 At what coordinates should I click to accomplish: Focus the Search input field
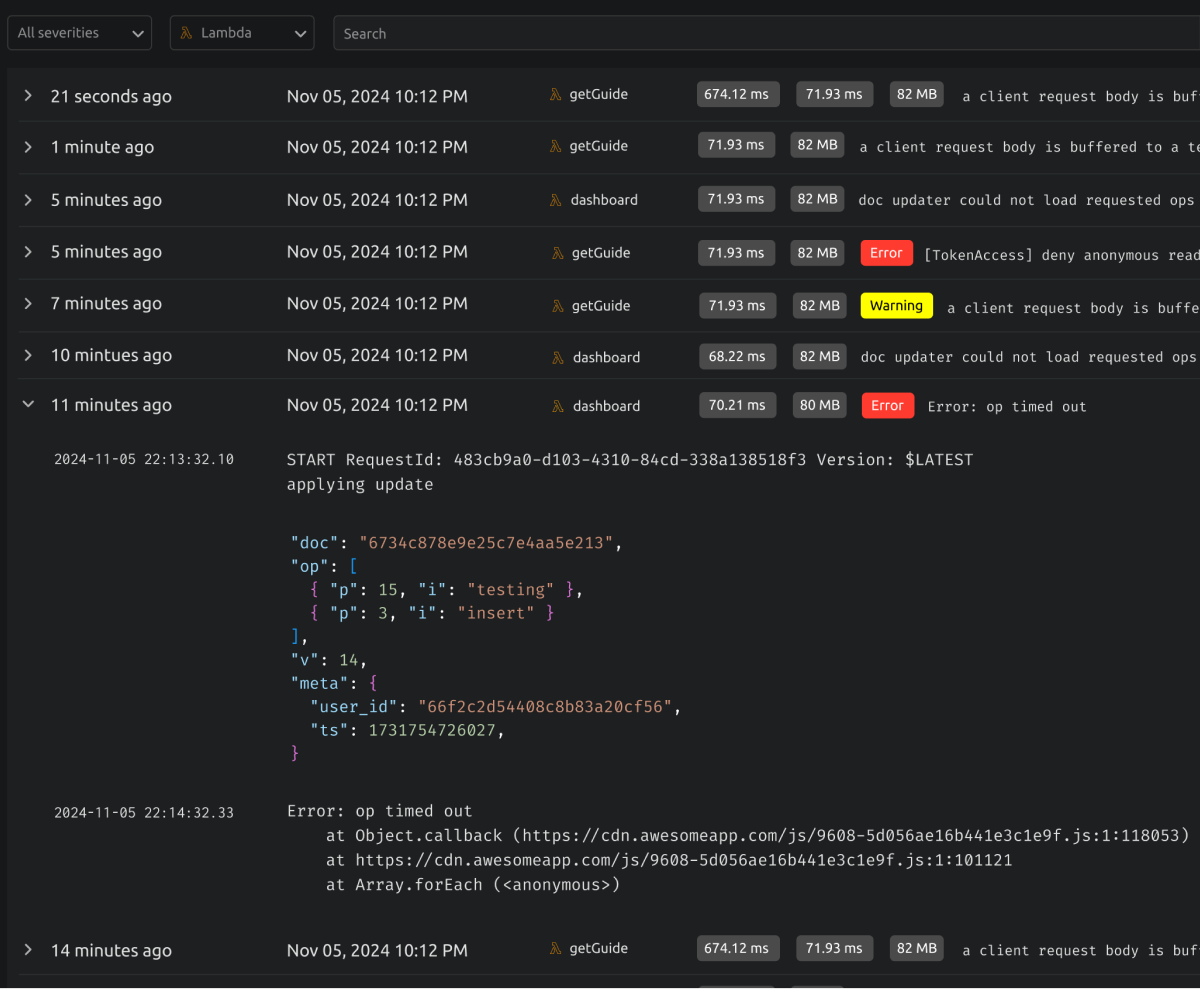point(766,33)
